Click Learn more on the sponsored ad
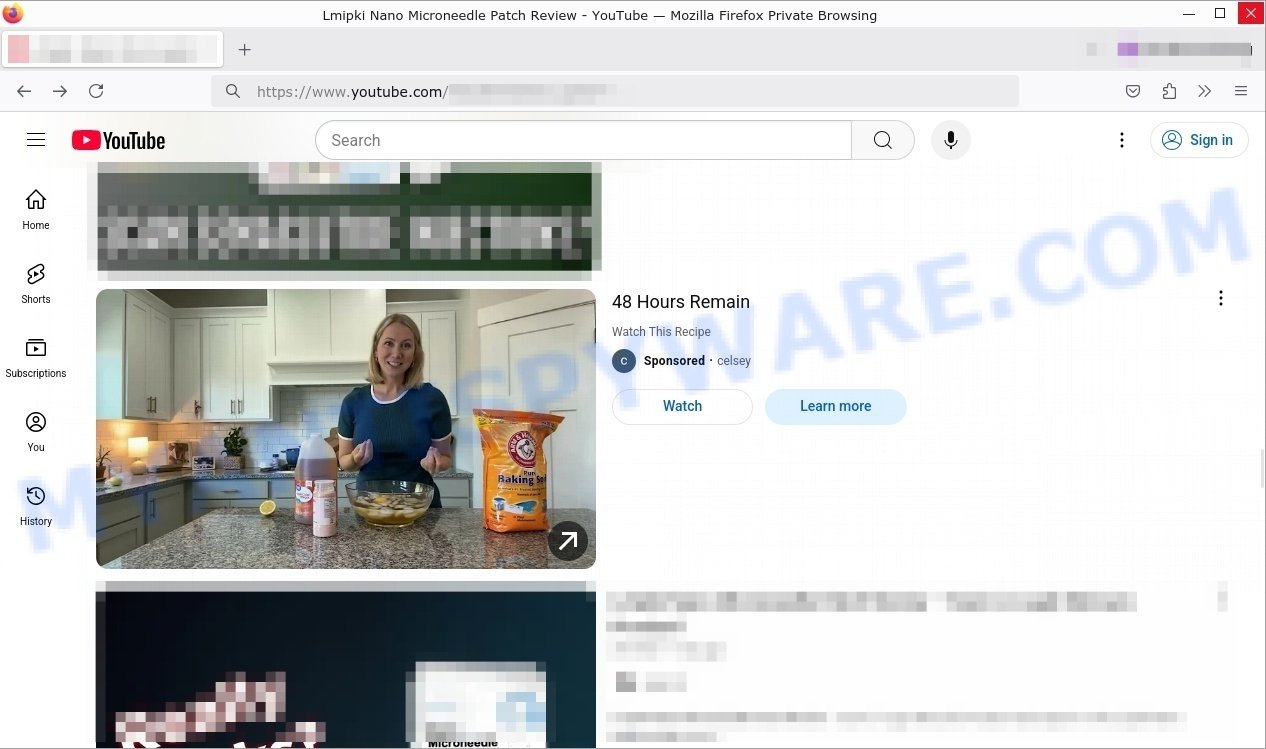Image resolution: width=1266 pixels, height=749 pixels. pos(835,406)
